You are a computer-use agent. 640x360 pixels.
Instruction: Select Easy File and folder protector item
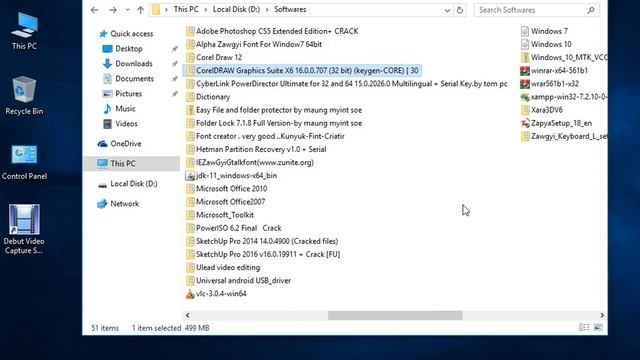pyautogui.click(x=274, y=110)
